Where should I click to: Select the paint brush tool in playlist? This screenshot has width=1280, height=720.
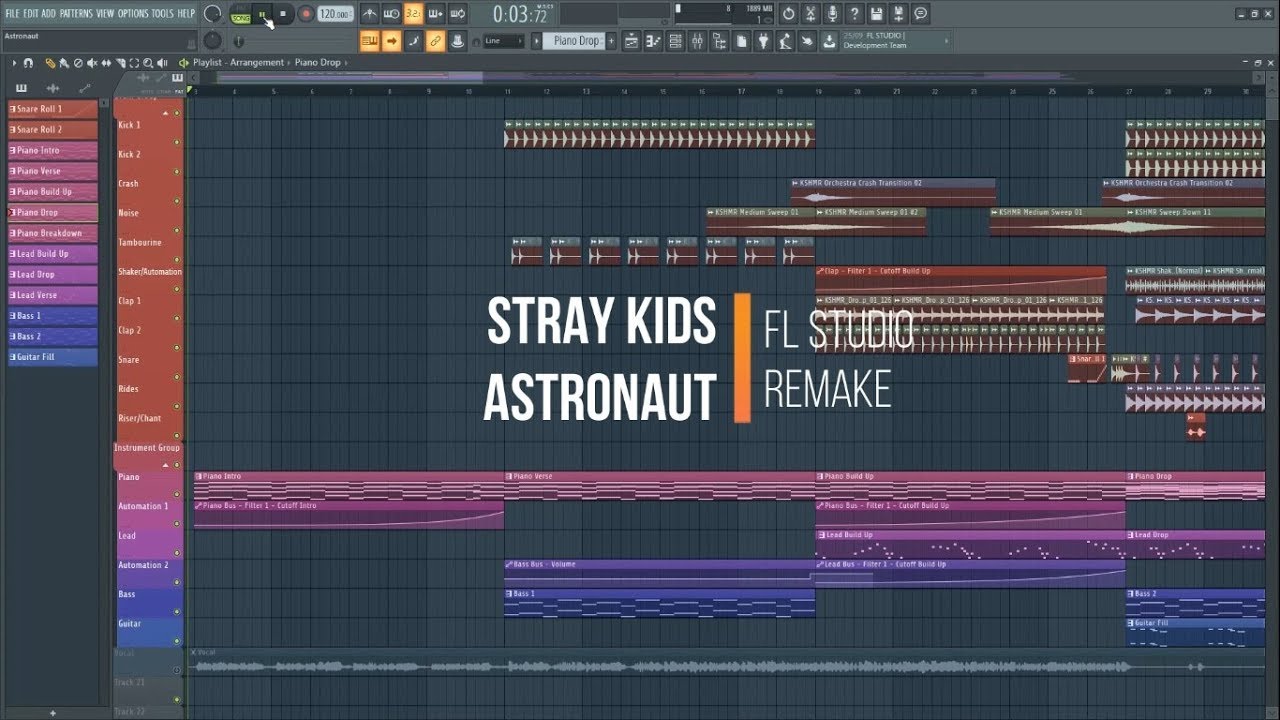point(63,62)
